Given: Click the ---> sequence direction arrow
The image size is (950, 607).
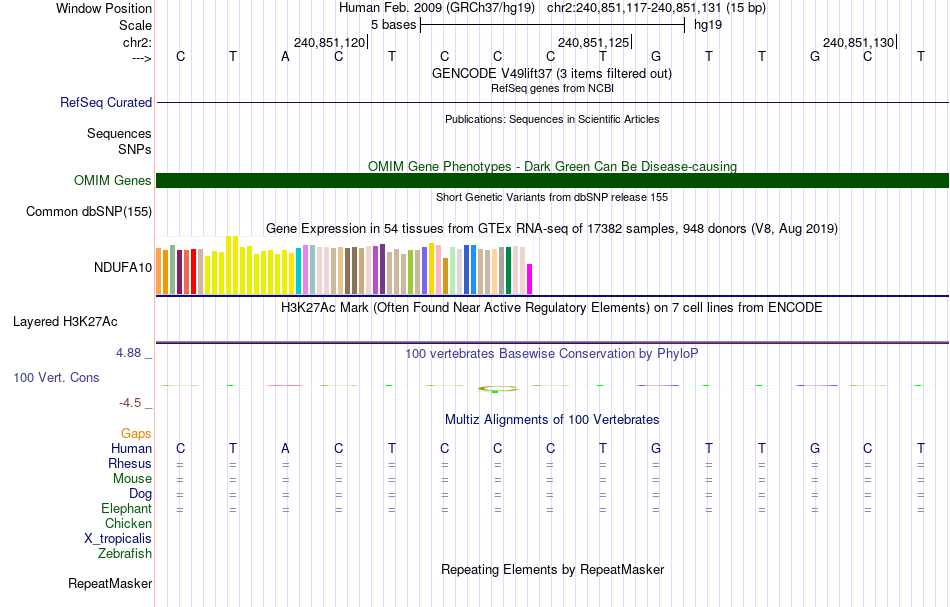Looking at the screenshot, I should (142, 58).
